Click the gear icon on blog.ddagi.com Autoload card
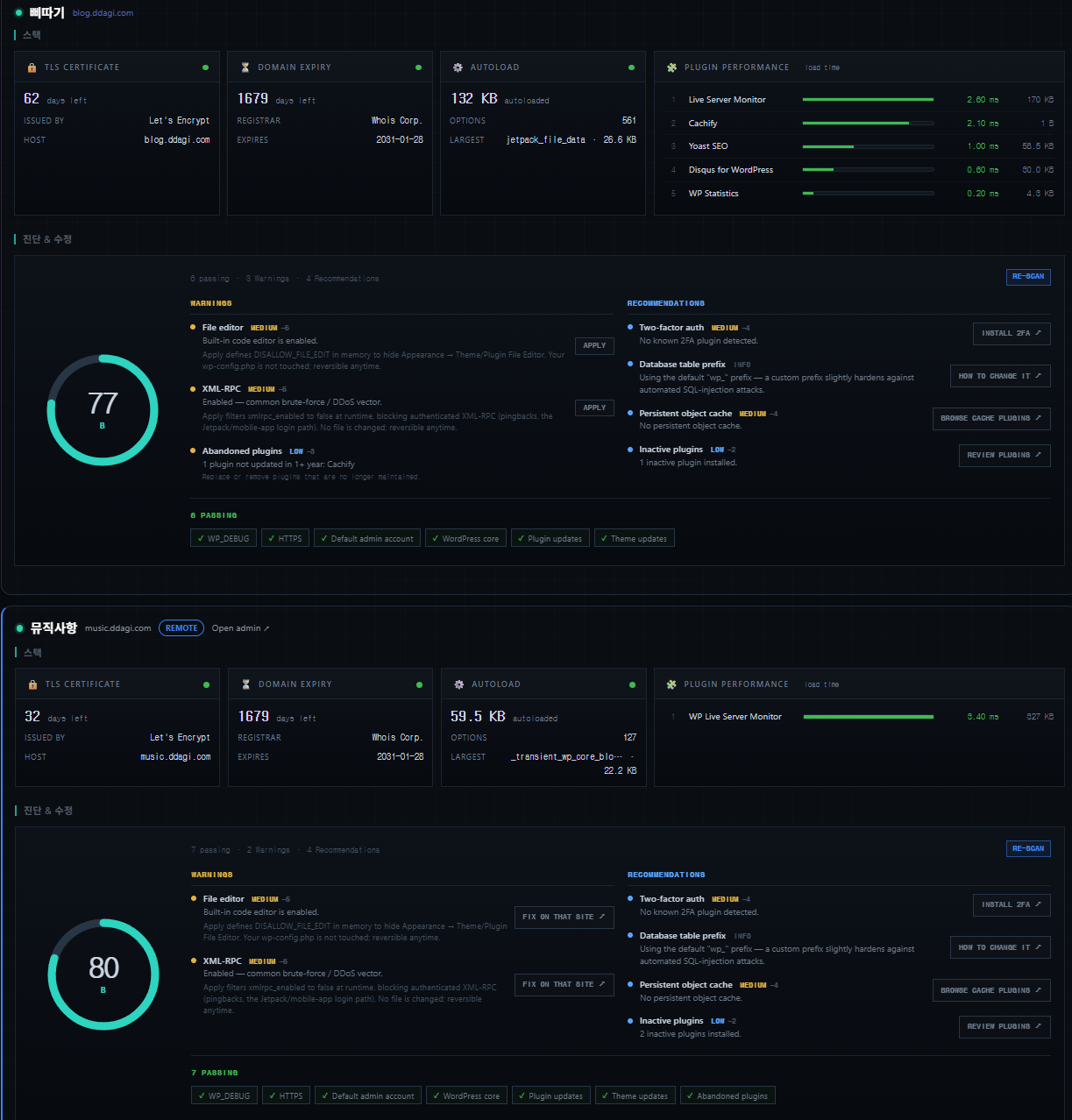1072x1120 pixels. tap(458, 67)
